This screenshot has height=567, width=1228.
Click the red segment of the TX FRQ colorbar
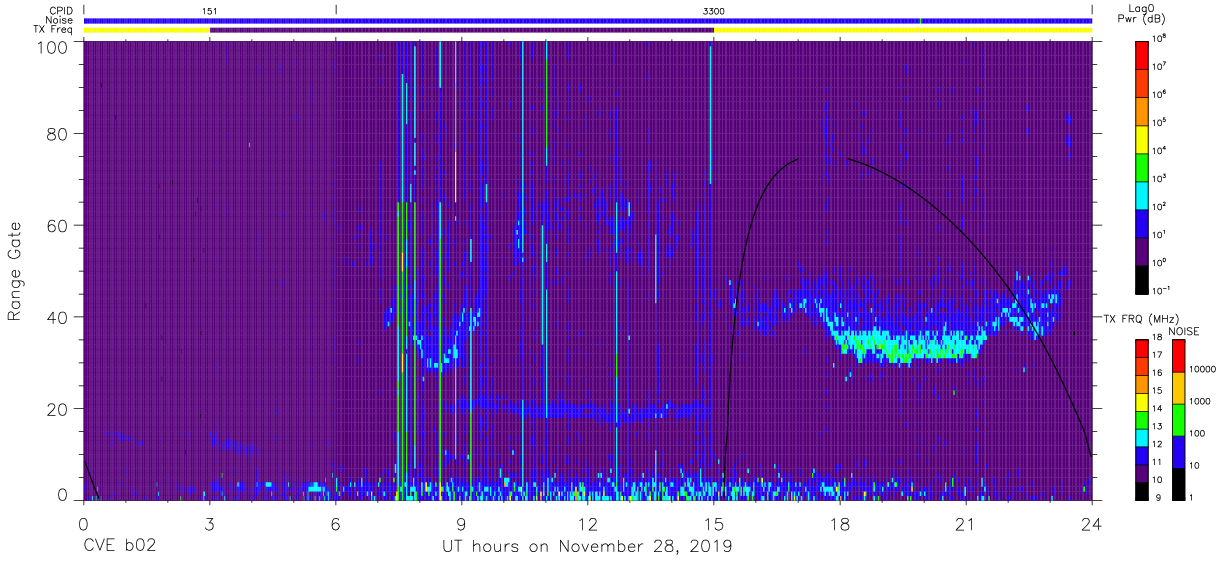[x=1142, y=349]
